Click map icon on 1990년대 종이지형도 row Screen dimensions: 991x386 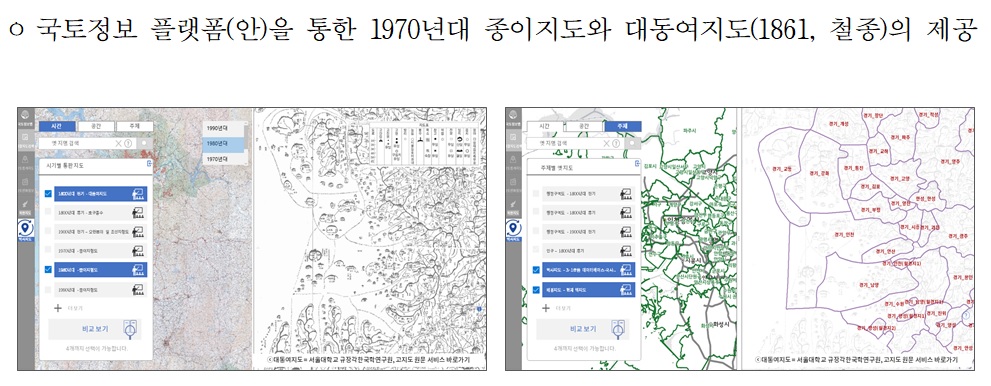tap(137, 289)
